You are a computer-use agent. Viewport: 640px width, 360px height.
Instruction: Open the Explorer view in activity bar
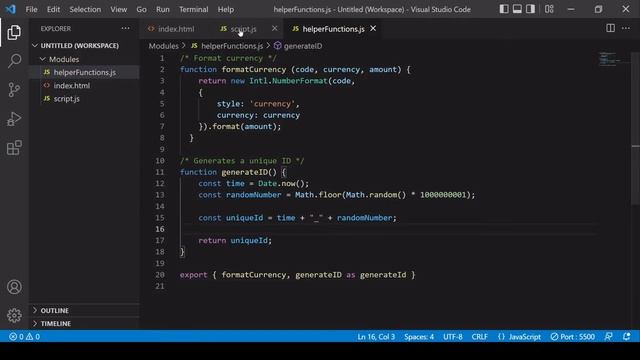click(14, 32)
